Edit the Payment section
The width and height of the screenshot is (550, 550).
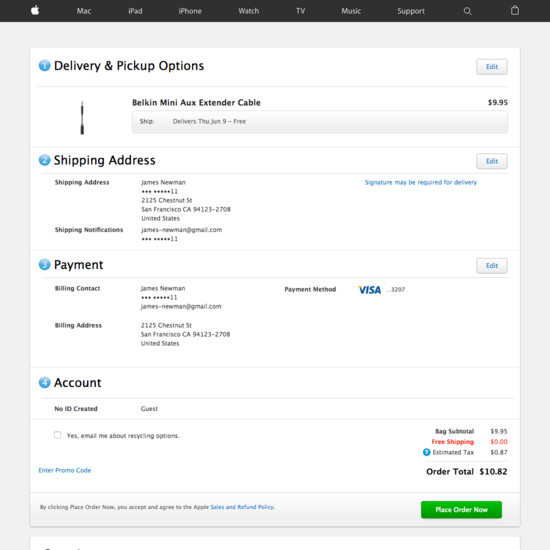tap(492, 266)
